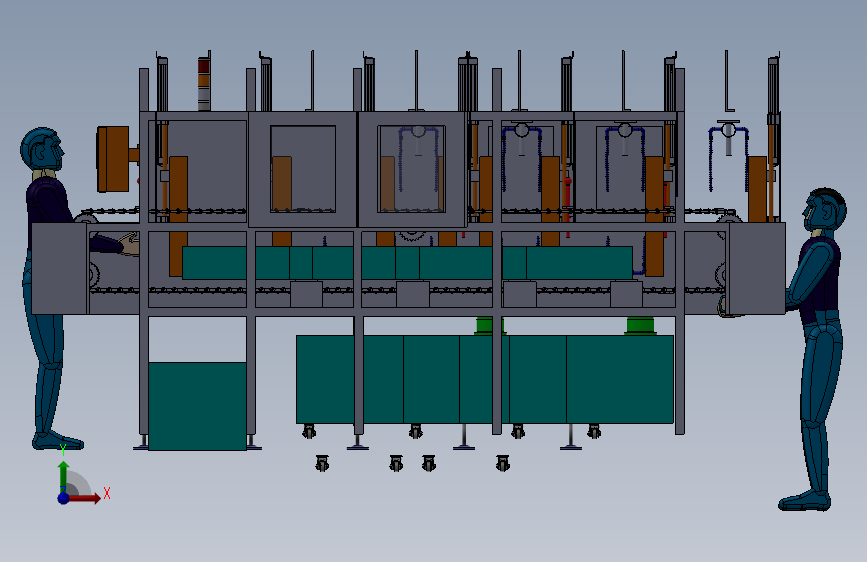Screen dimensions: 867x562
Task: Select the gray end cover held by left mannequin
Action: pos(60,269)
